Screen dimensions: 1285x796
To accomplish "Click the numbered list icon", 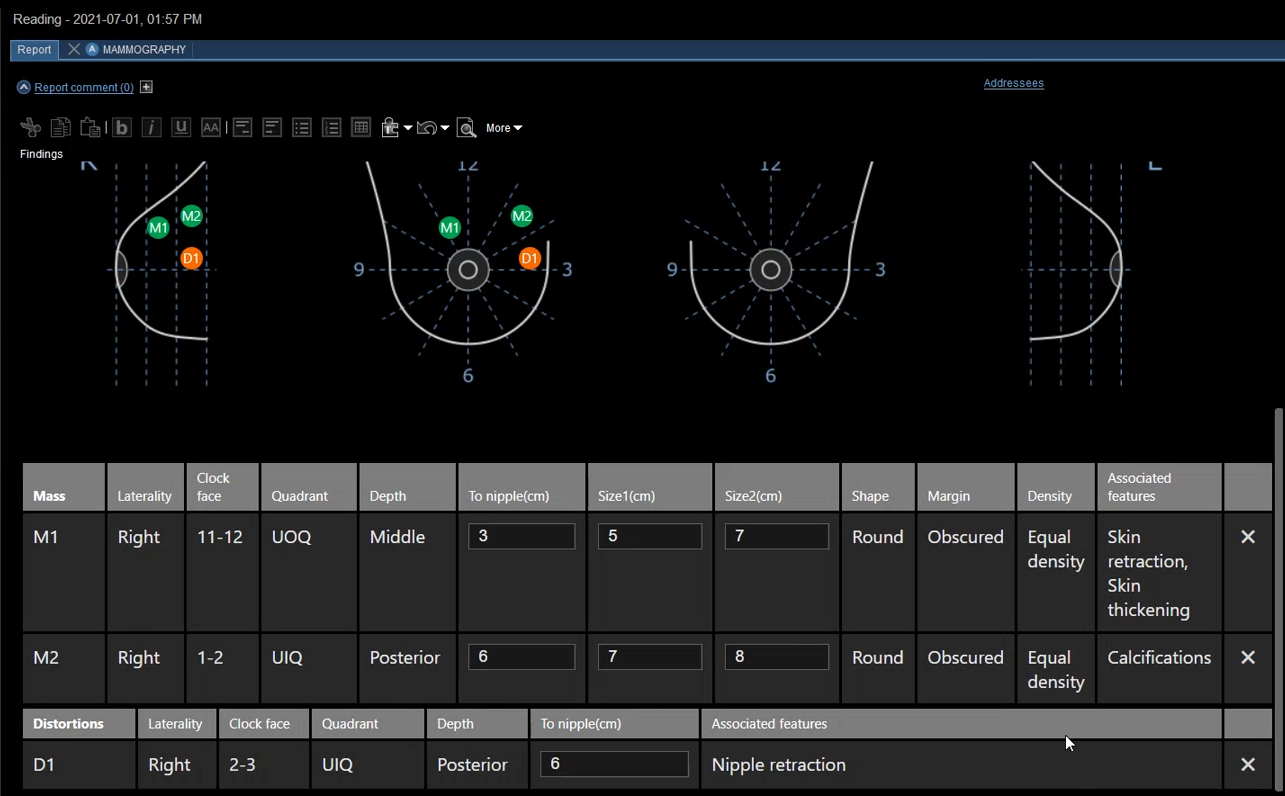I will tap(331, 128).
